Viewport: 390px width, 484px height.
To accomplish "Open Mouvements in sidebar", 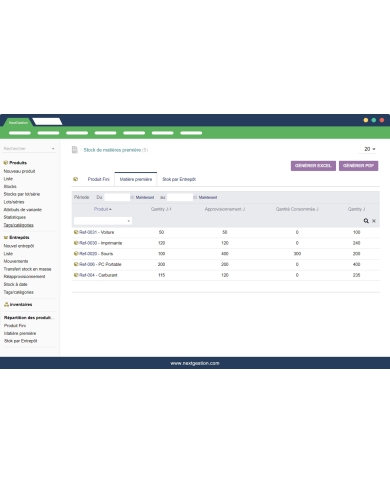I will coord(16,261).
